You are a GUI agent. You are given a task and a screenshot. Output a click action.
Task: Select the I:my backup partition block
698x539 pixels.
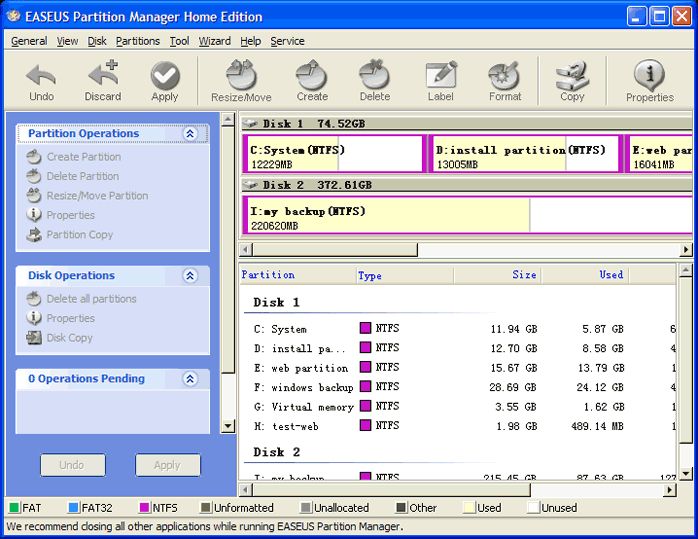point(467,215)
